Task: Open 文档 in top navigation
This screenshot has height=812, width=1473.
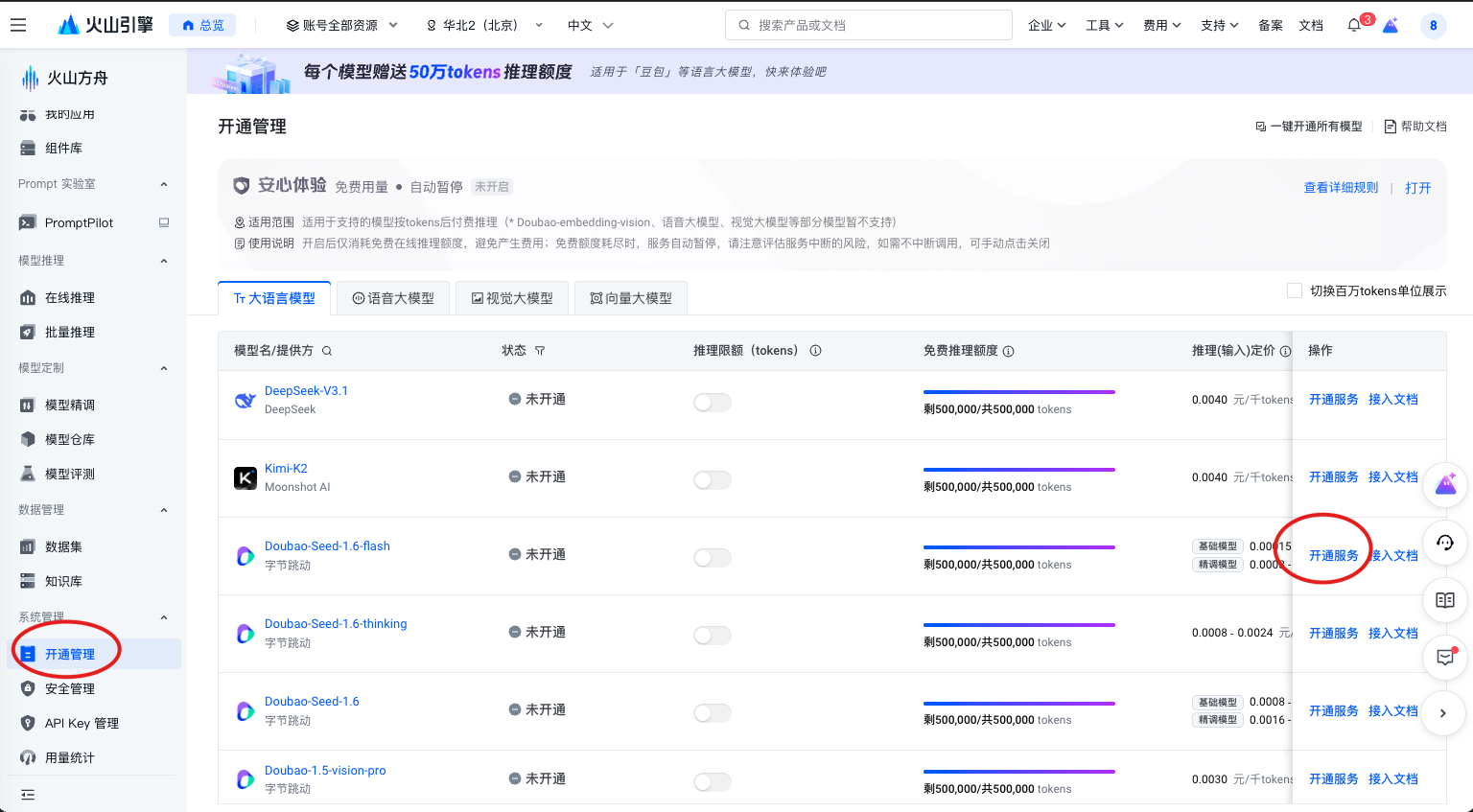Action: [1311, 25]
